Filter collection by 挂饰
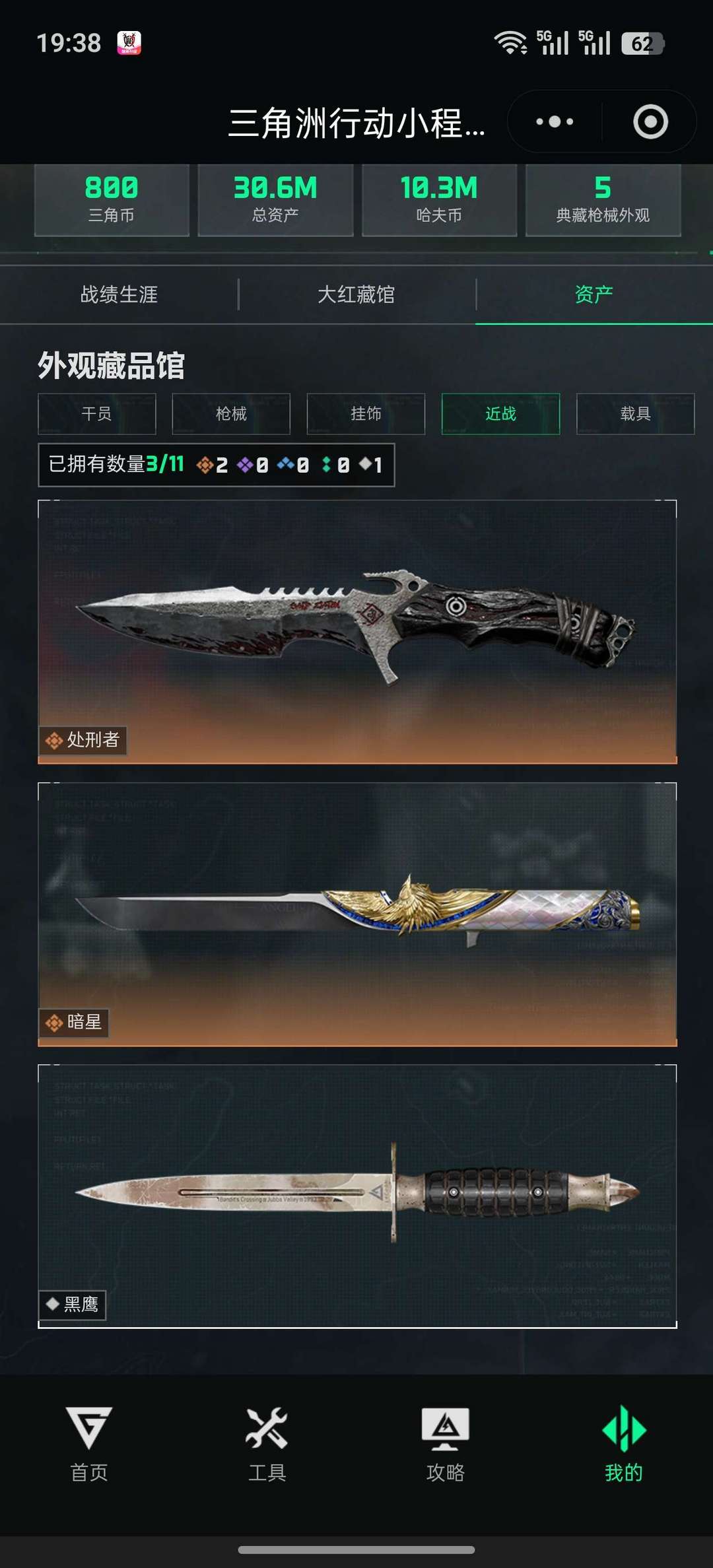 tap(366, 414)
